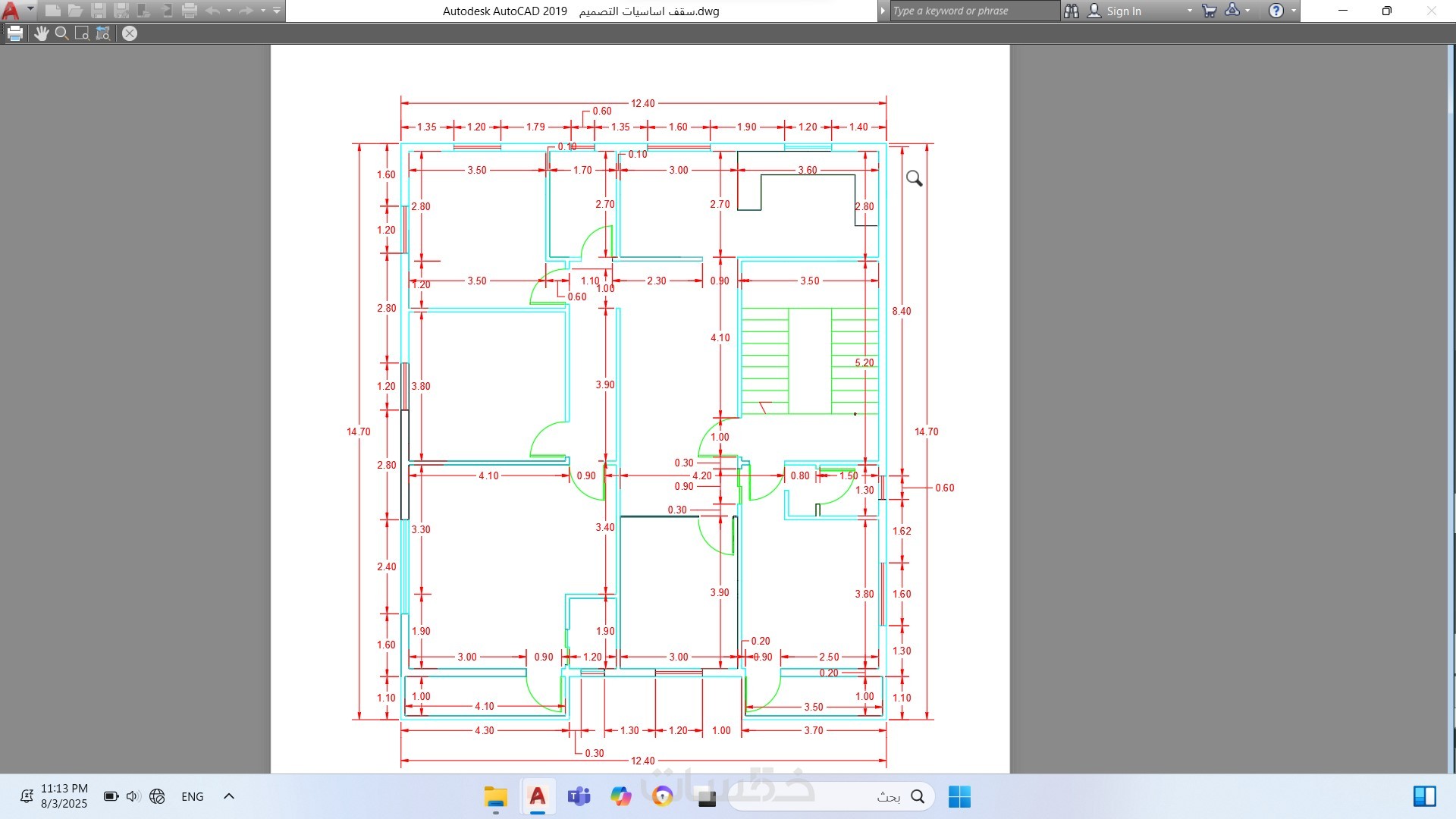This screenshot has width=1456, height=819.
Task: Click the Windows Start button
Action: click(x=959, y=797)
